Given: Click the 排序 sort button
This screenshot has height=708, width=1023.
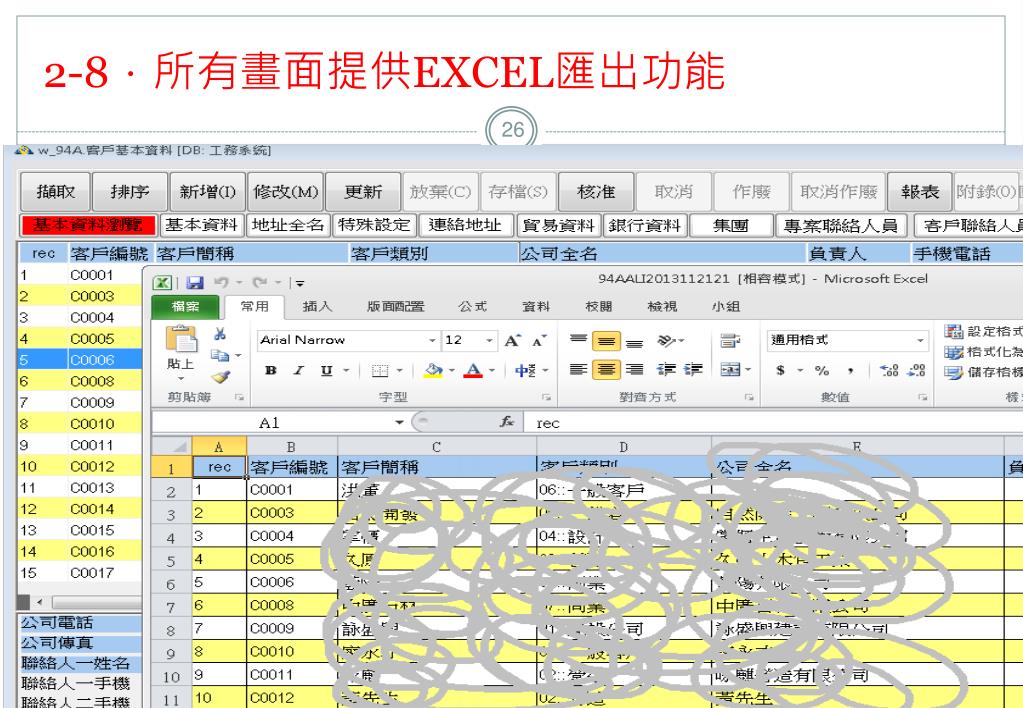Looking at the screenshot, I should point(130,192).
